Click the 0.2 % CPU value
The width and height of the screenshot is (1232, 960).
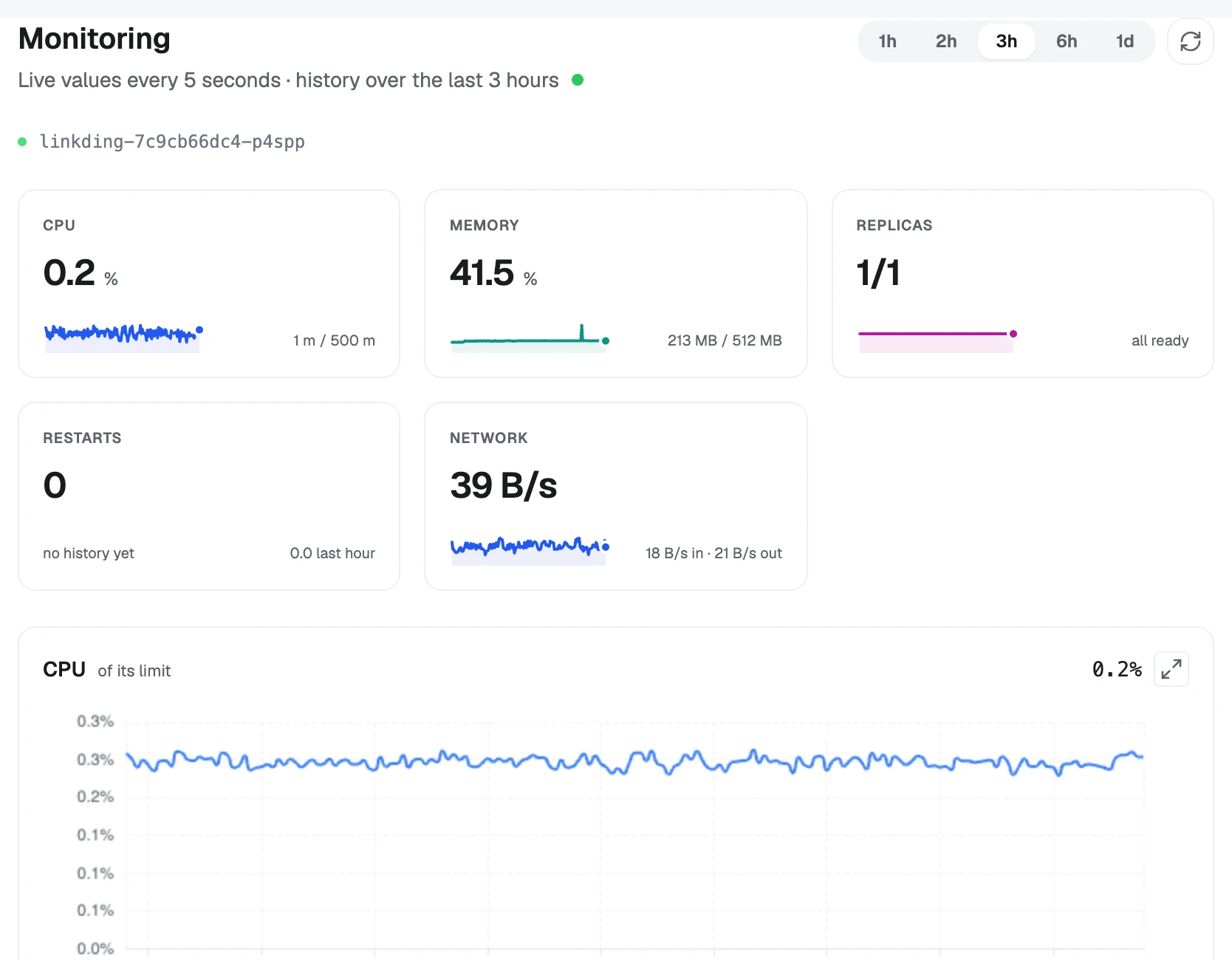pyautogui.click(x=81, y=272)
